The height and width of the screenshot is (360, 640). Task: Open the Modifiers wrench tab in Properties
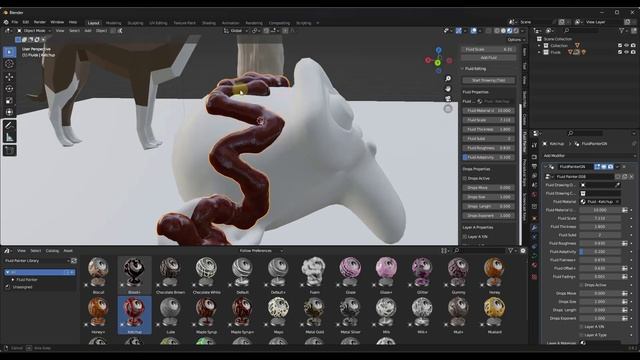pyautogui.click(x=534, y=228)
